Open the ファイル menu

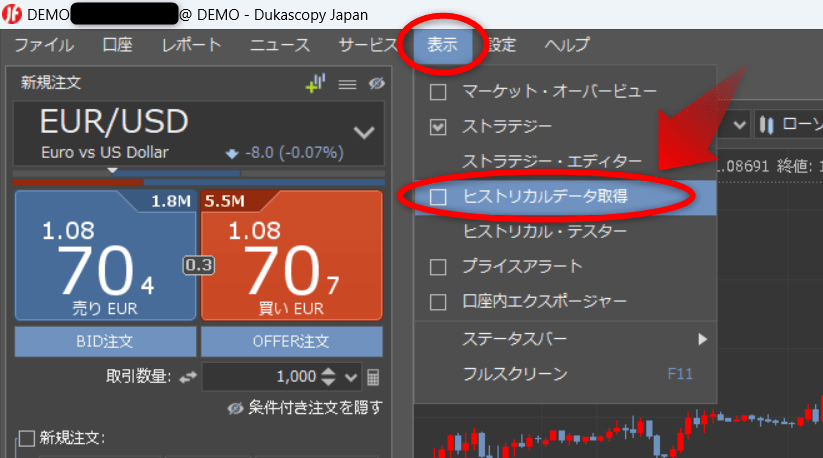point(44,45)
